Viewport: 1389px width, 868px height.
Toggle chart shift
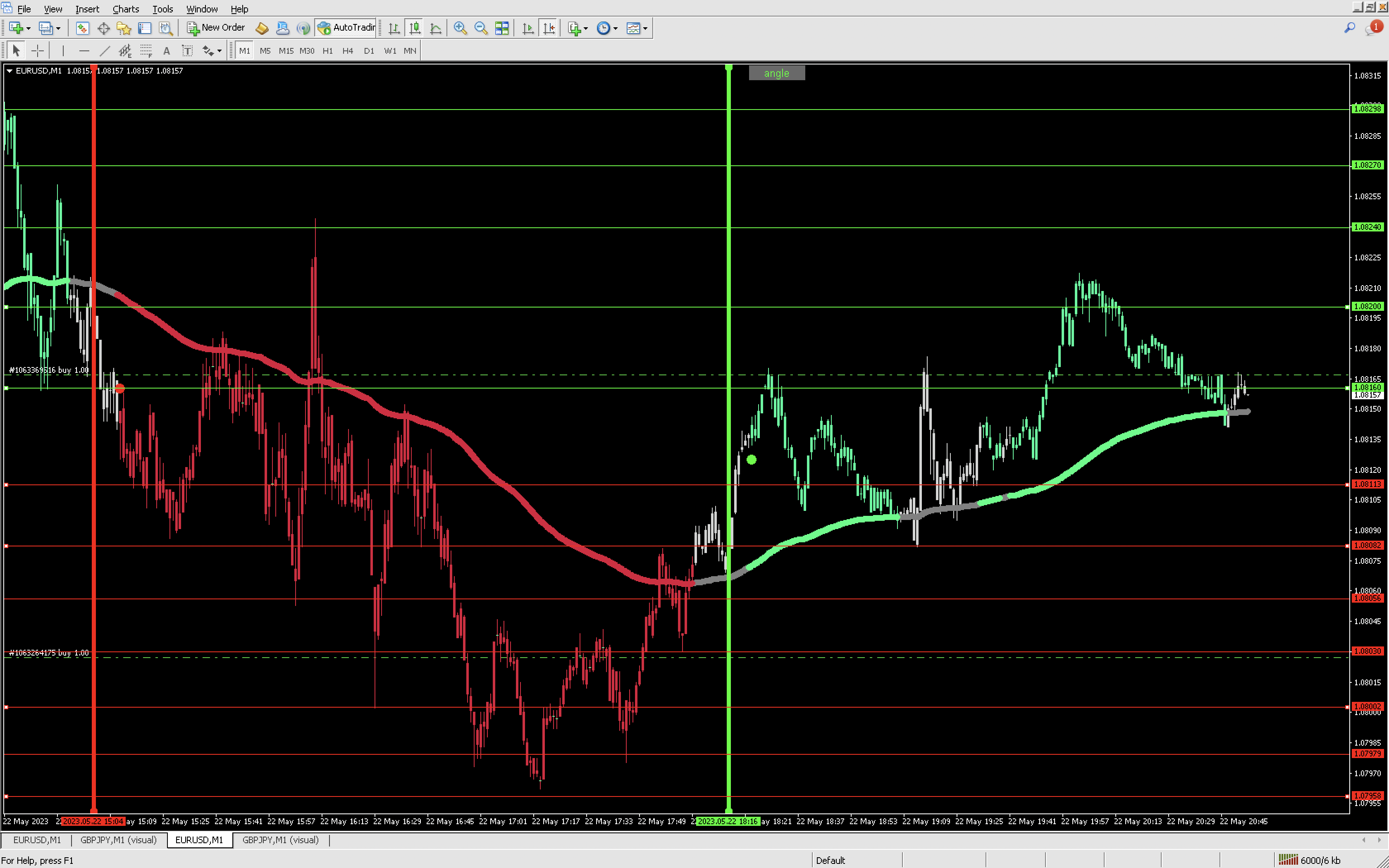coord(549,28)
